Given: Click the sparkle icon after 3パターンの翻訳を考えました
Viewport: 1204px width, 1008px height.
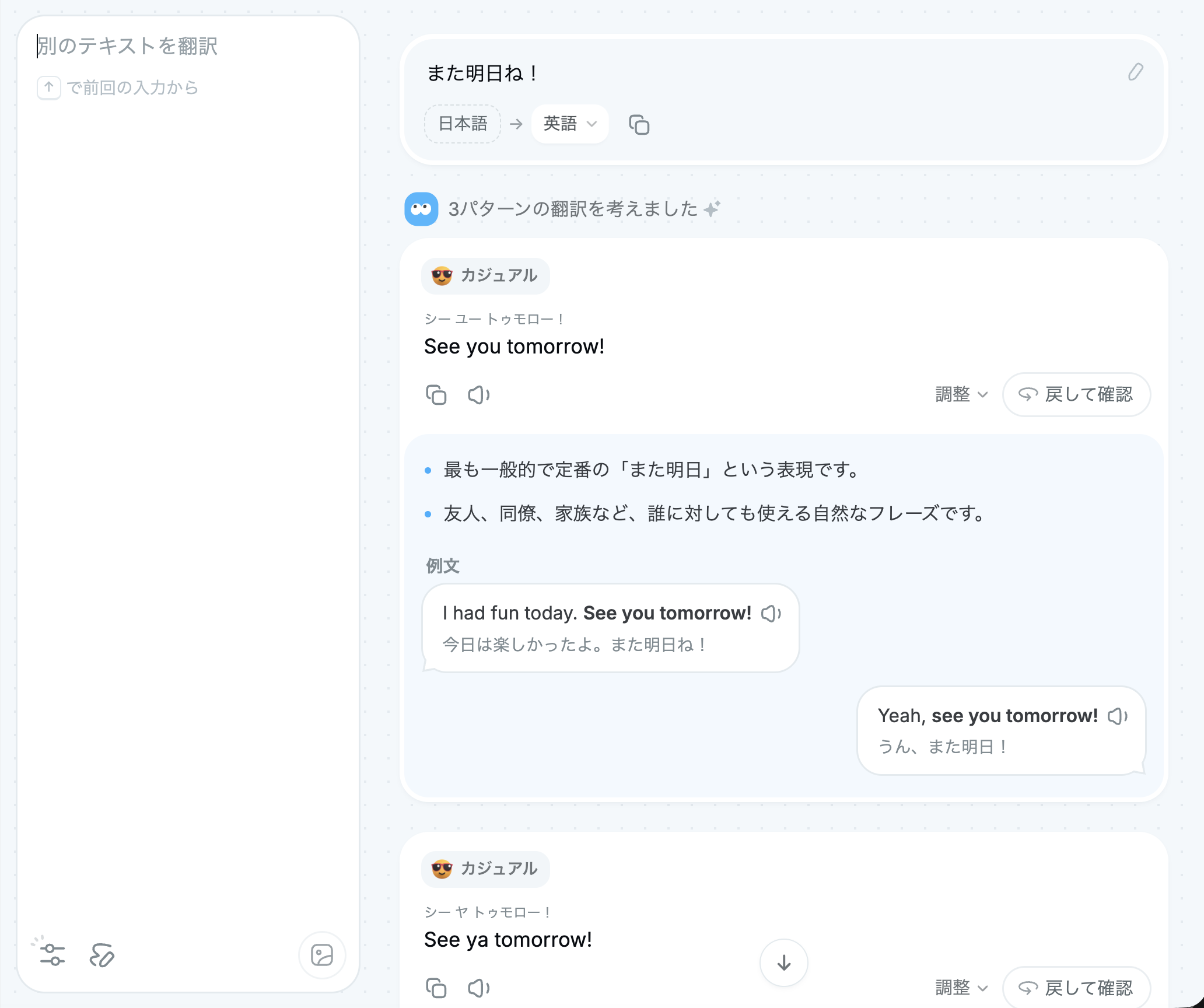Looking at the screenshot, I should pyautogui.click(x=712, y=208).
